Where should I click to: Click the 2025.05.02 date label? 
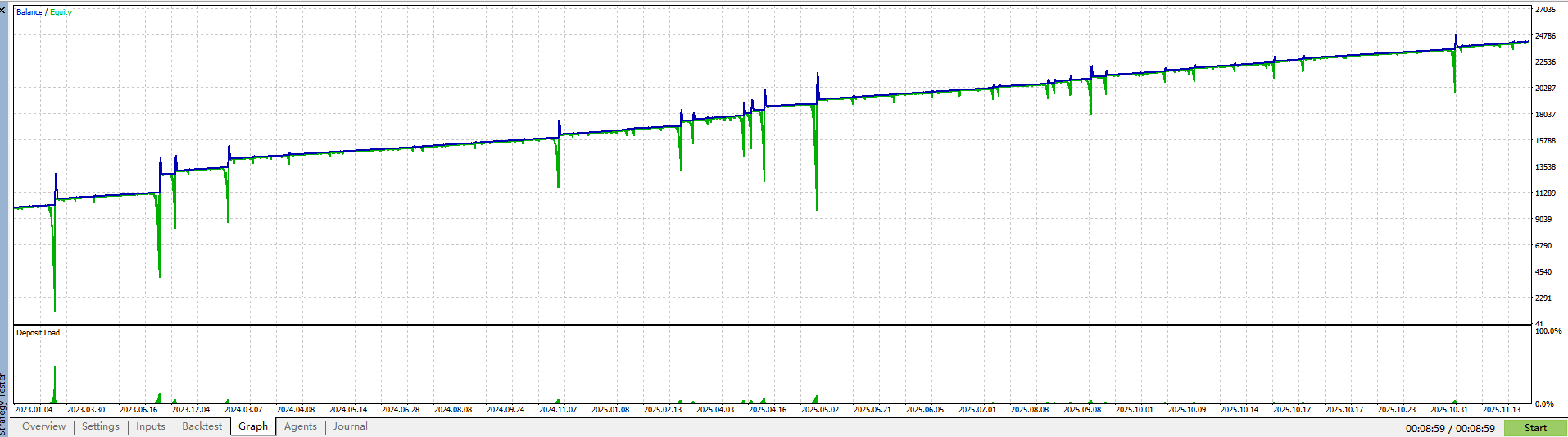820,410
